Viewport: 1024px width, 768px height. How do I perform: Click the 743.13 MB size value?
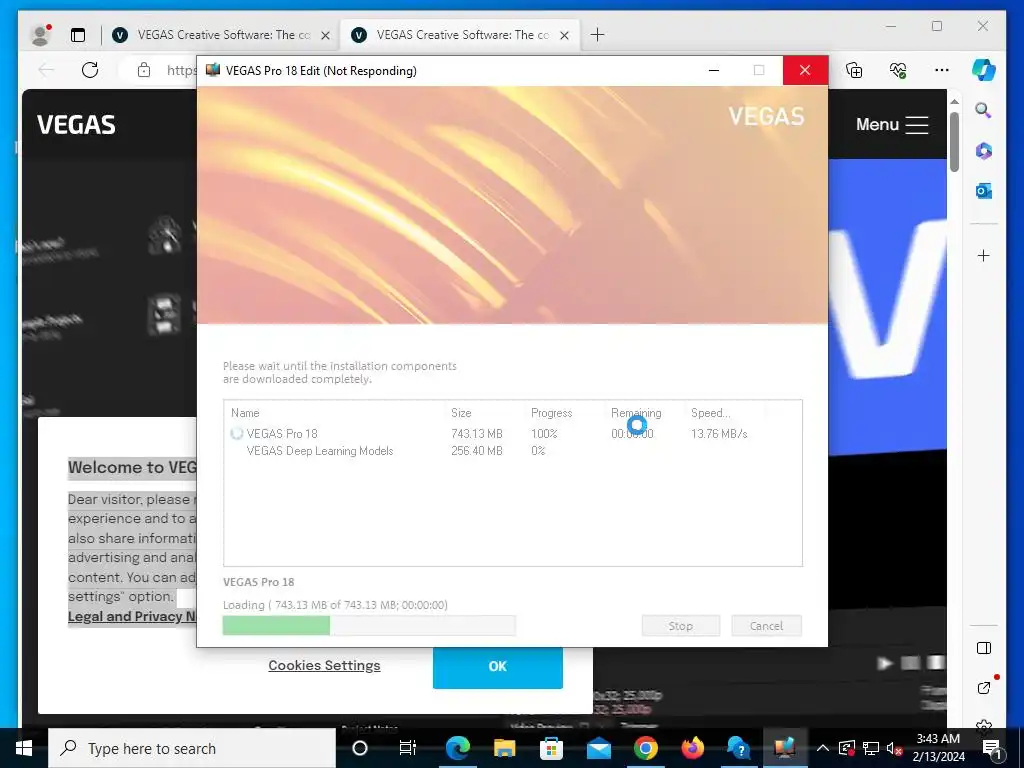pos(477,434)
